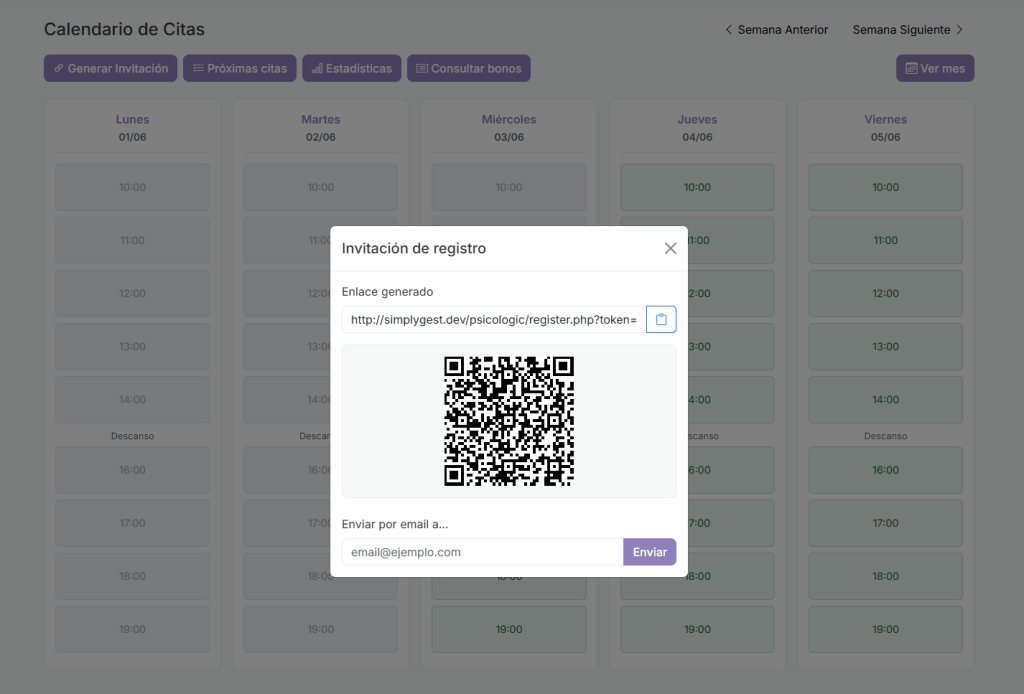Go to Semana Anterior
The image size is (1024, 694).
776,29
